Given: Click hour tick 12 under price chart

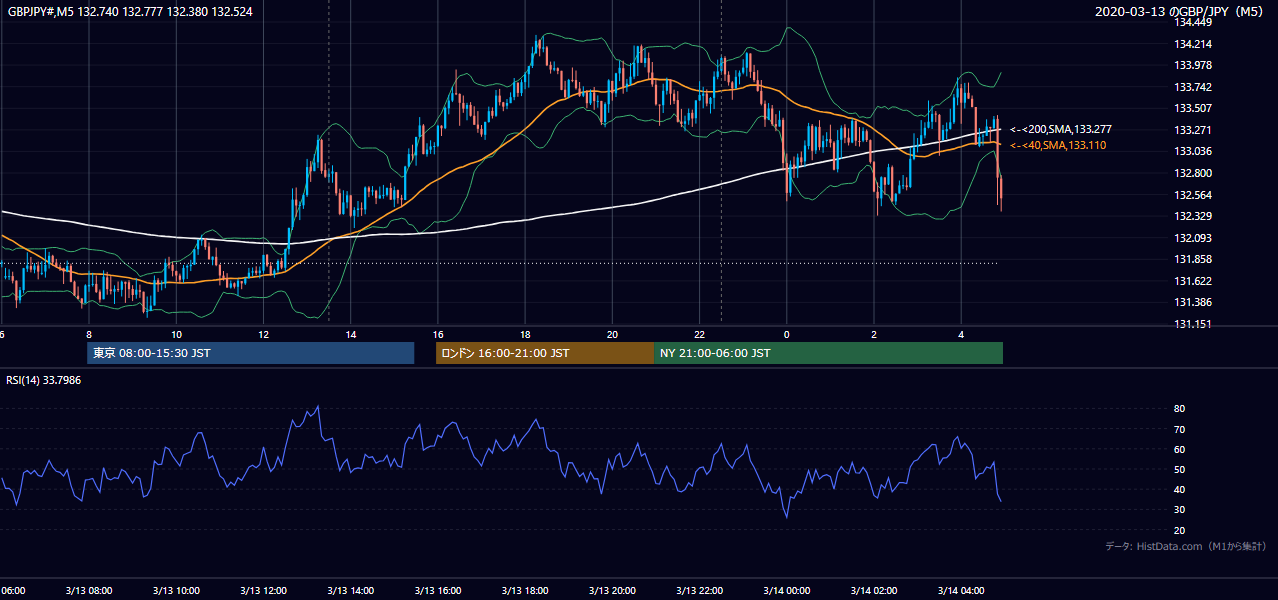Looking at the screenshot, I should [263, 334].
